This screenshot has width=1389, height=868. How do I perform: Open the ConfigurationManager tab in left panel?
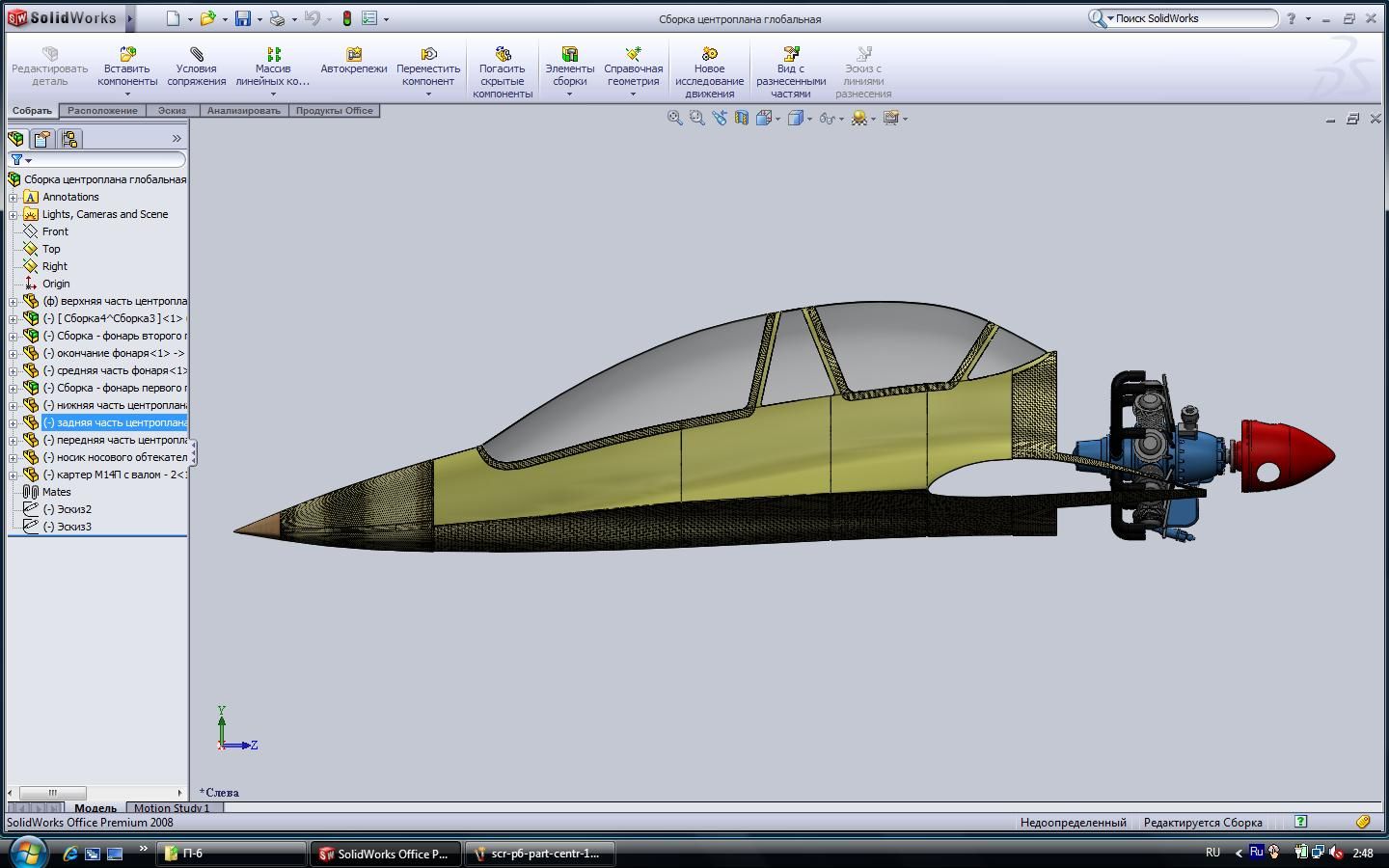pyautogui.click(x=69, y=139)
